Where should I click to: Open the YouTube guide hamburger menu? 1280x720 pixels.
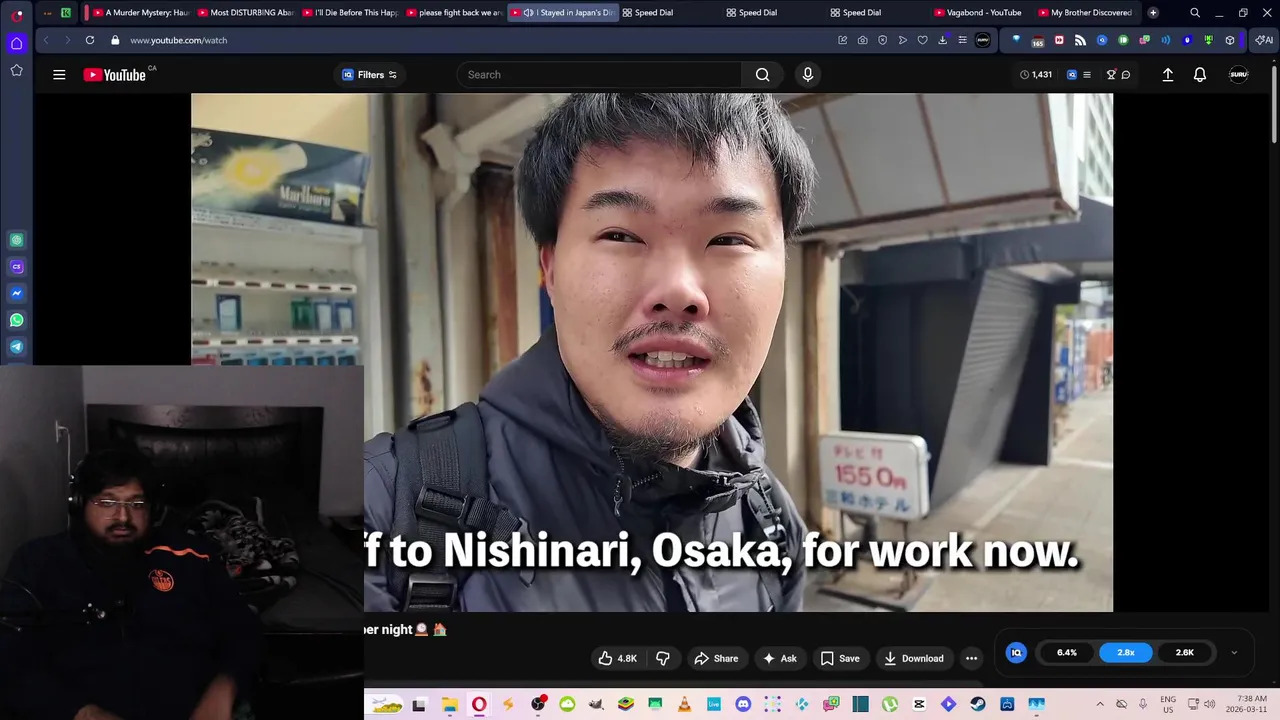[x=59, y=75]
